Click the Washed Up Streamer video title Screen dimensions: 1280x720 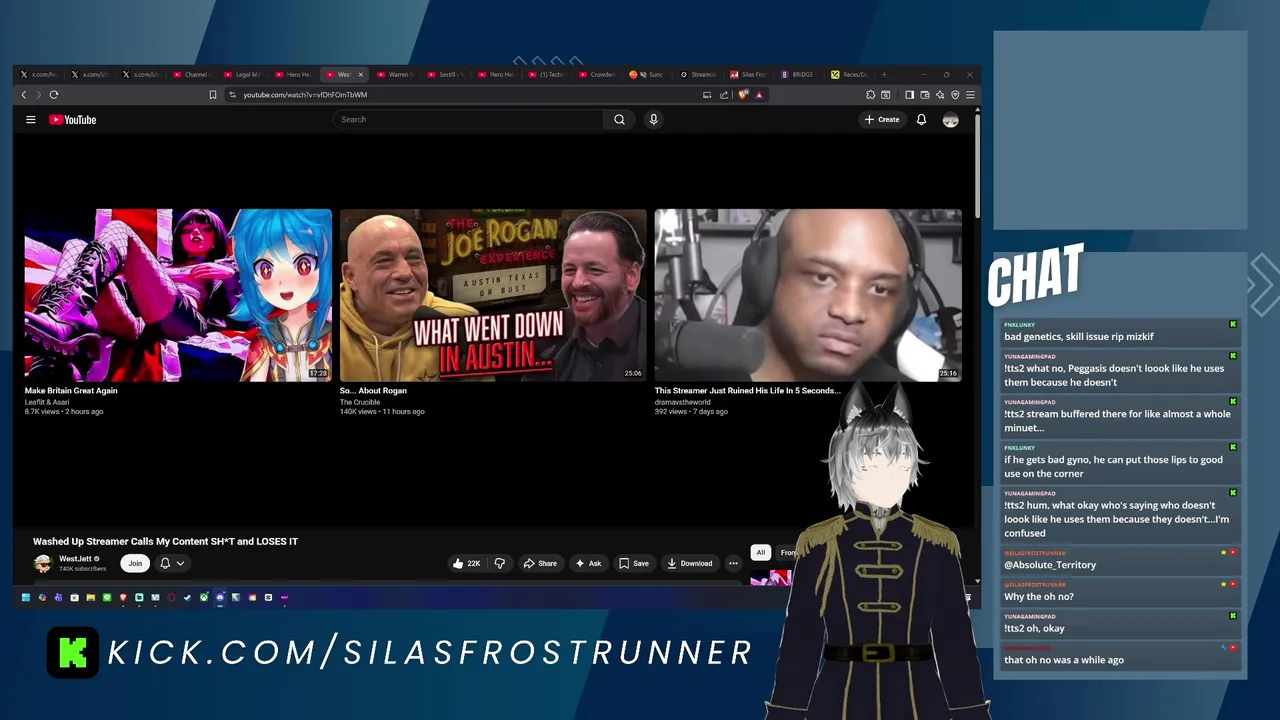click(165, 542)
